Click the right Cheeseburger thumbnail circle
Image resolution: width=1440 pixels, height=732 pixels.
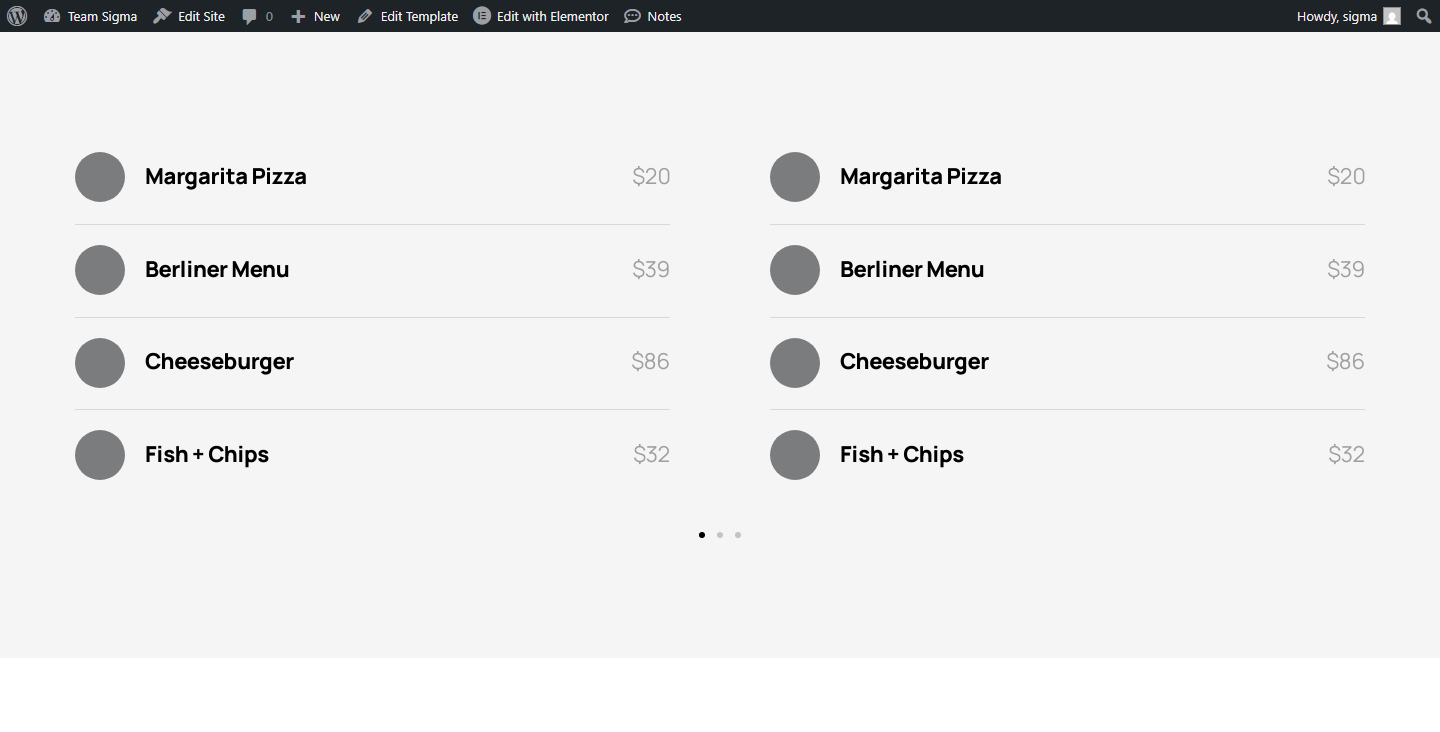795,363
